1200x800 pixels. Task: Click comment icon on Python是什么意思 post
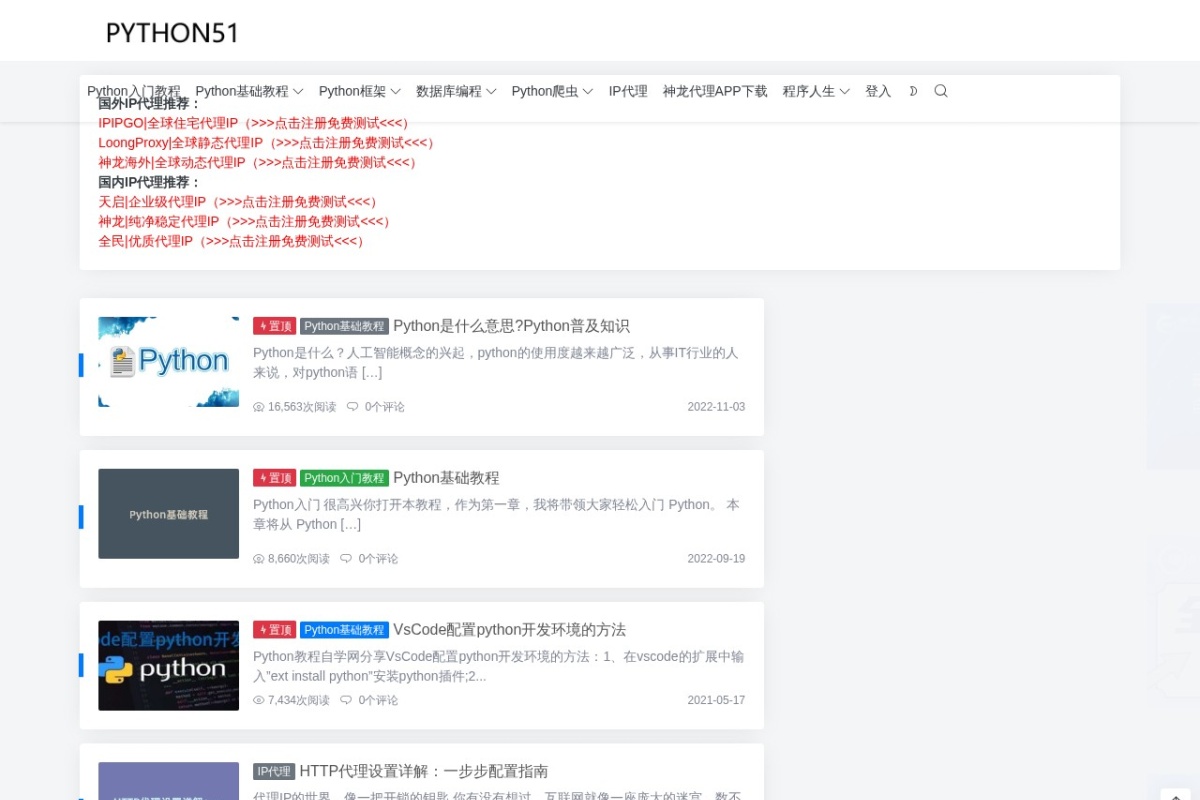click(353, 407)
